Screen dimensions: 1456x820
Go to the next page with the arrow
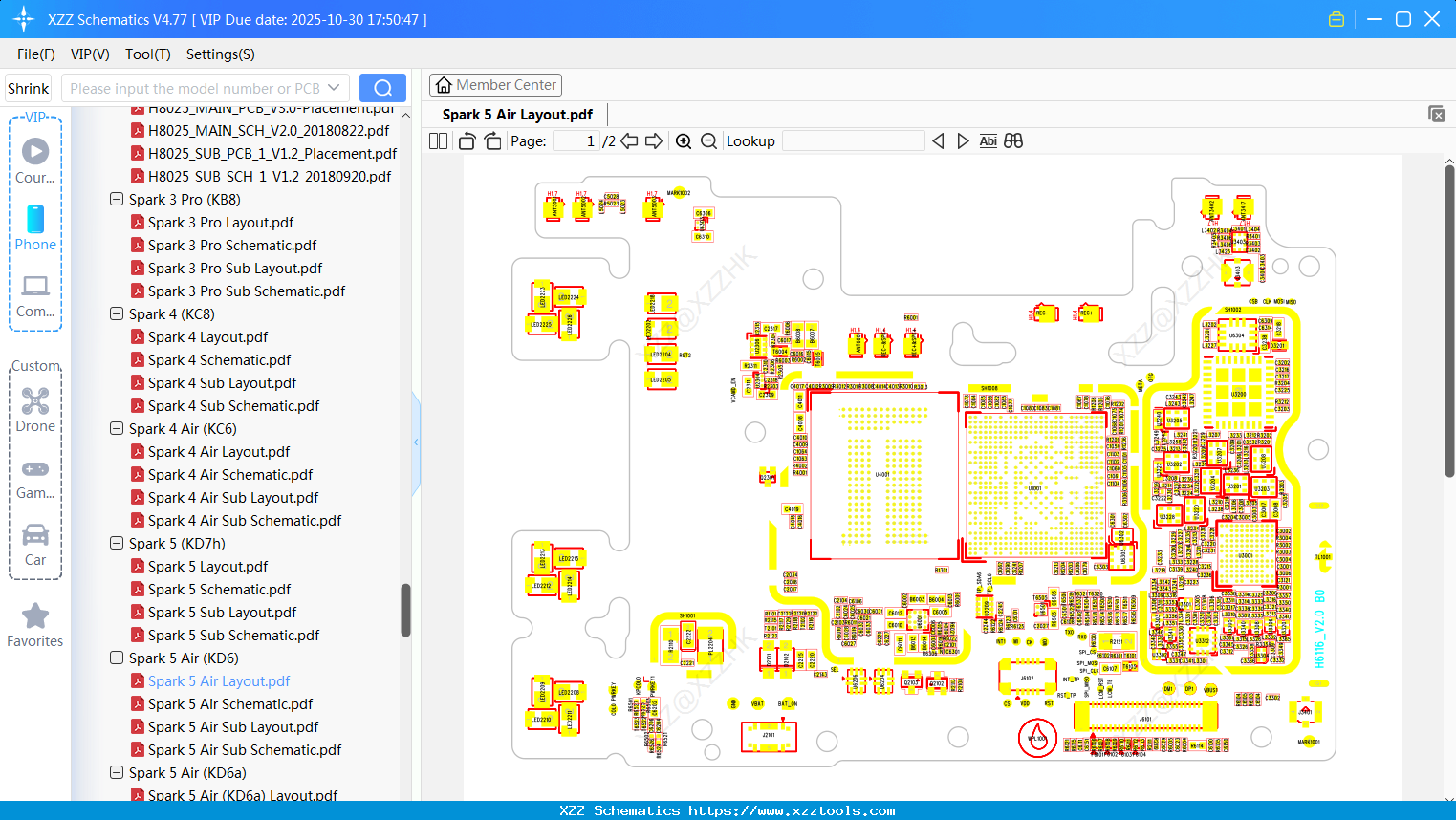[x=654, y=140]
